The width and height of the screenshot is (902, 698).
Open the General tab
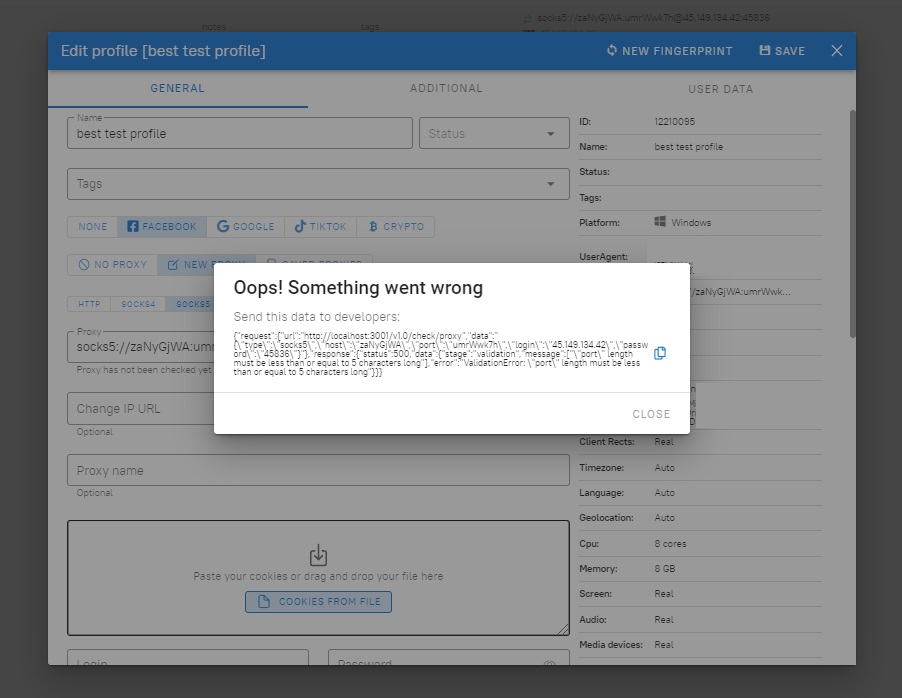178,89
